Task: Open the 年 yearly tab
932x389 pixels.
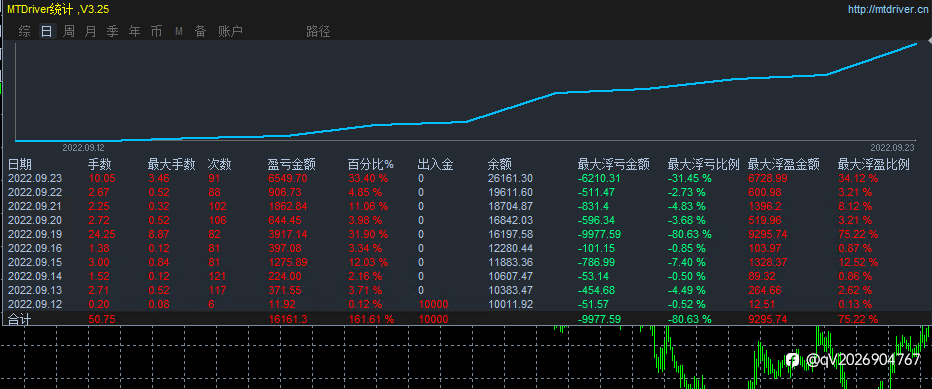Action: pyautogui.click(x=134, y=32)
